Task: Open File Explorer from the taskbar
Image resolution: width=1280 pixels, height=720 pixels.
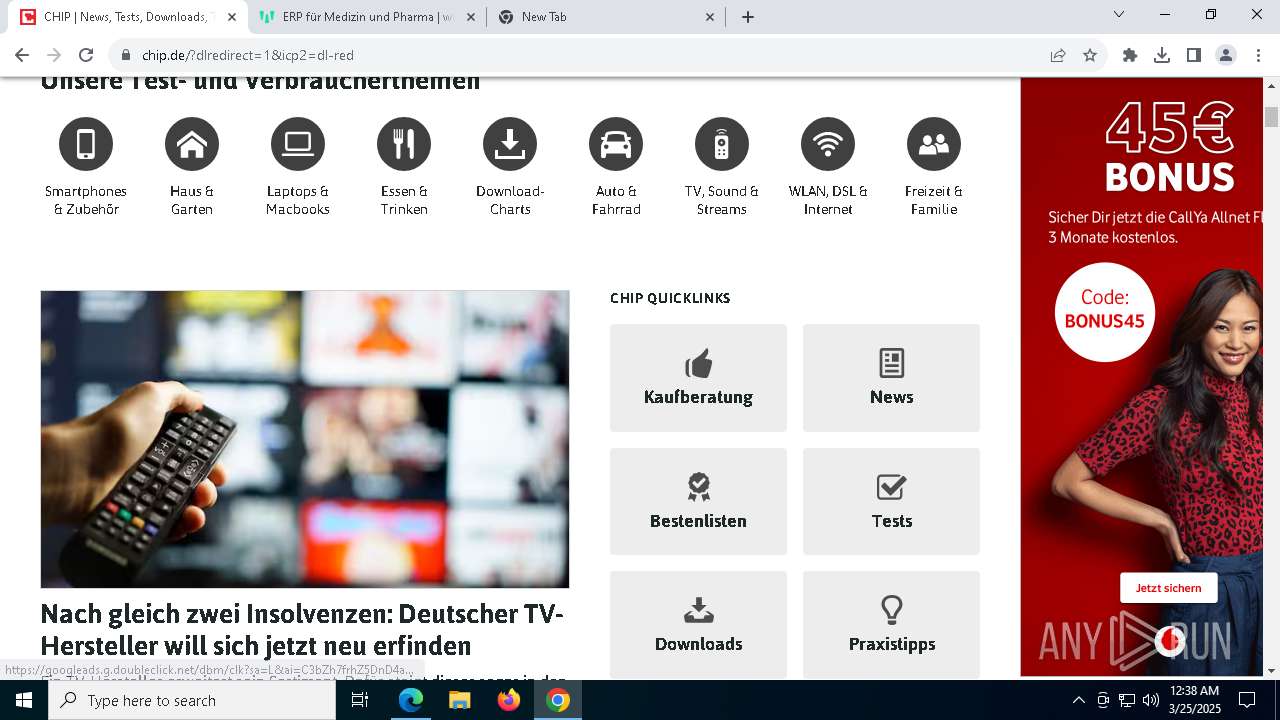Action: coord(459,700)
